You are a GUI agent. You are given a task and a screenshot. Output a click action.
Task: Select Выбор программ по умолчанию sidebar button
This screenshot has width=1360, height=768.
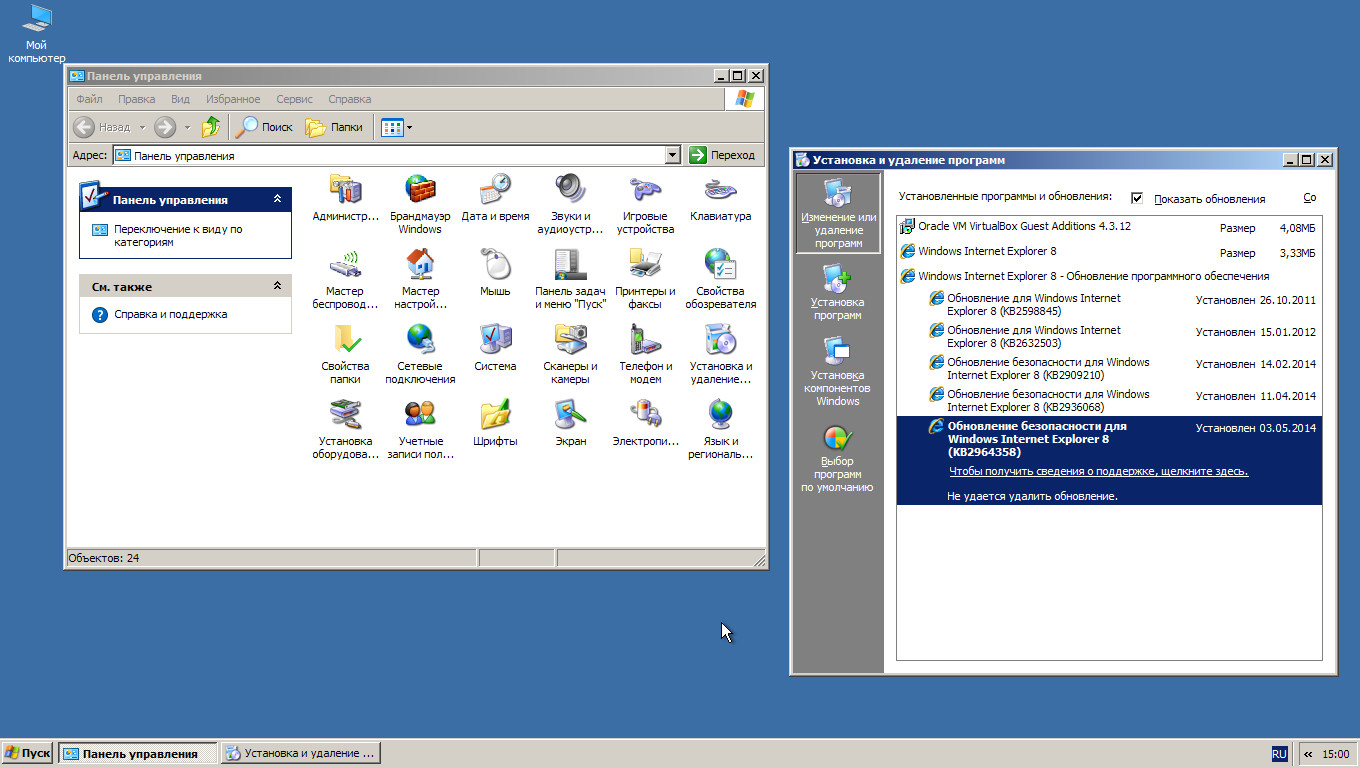coord(838,458)
